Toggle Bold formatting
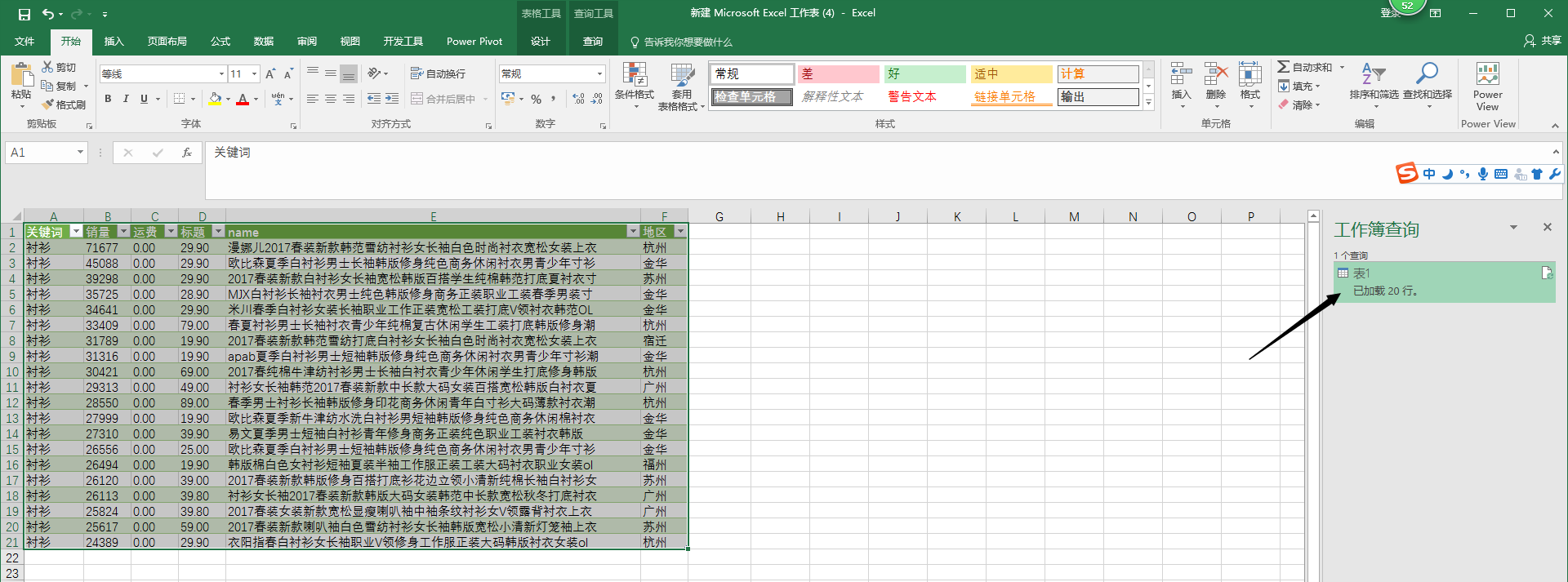1568x582 pixels. [x=108, y=99]
